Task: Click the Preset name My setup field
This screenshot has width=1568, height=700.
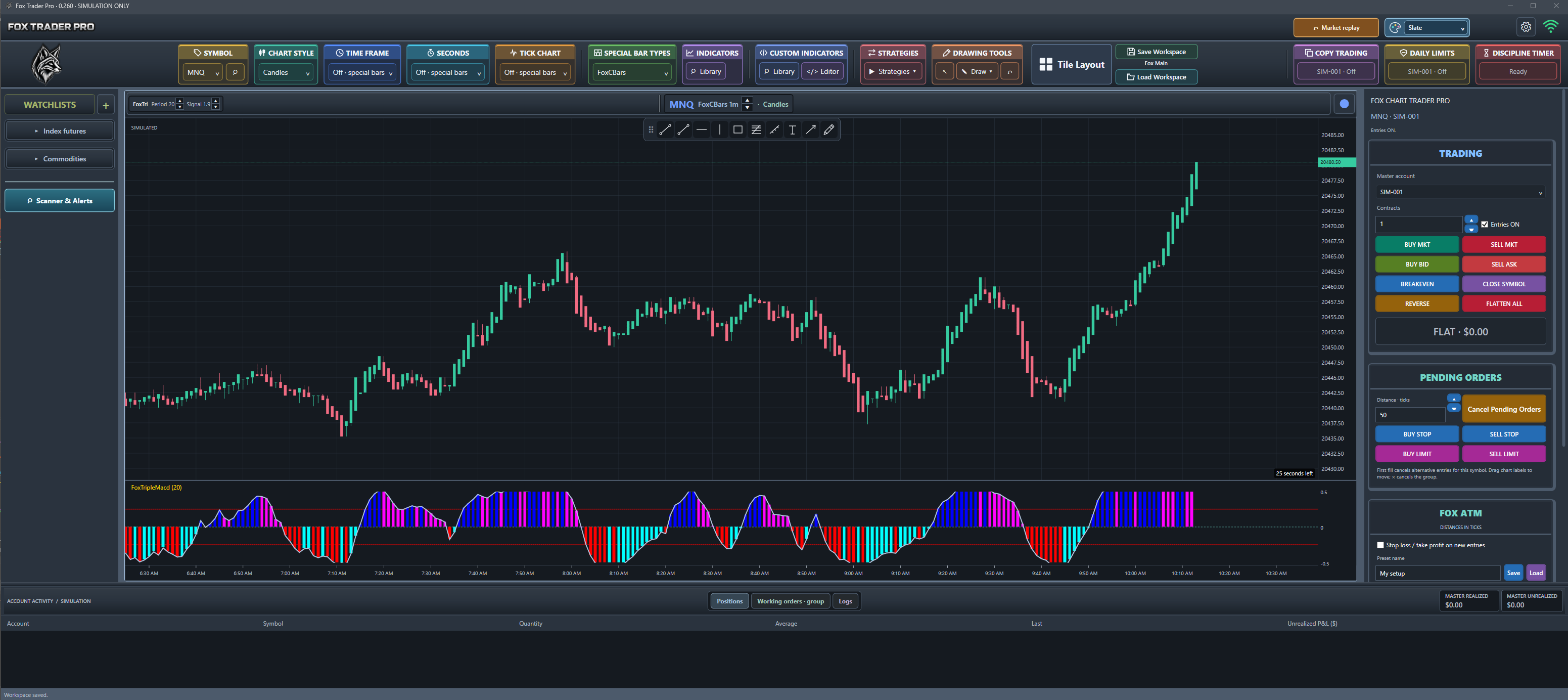Action: [x=1438, y=573]
